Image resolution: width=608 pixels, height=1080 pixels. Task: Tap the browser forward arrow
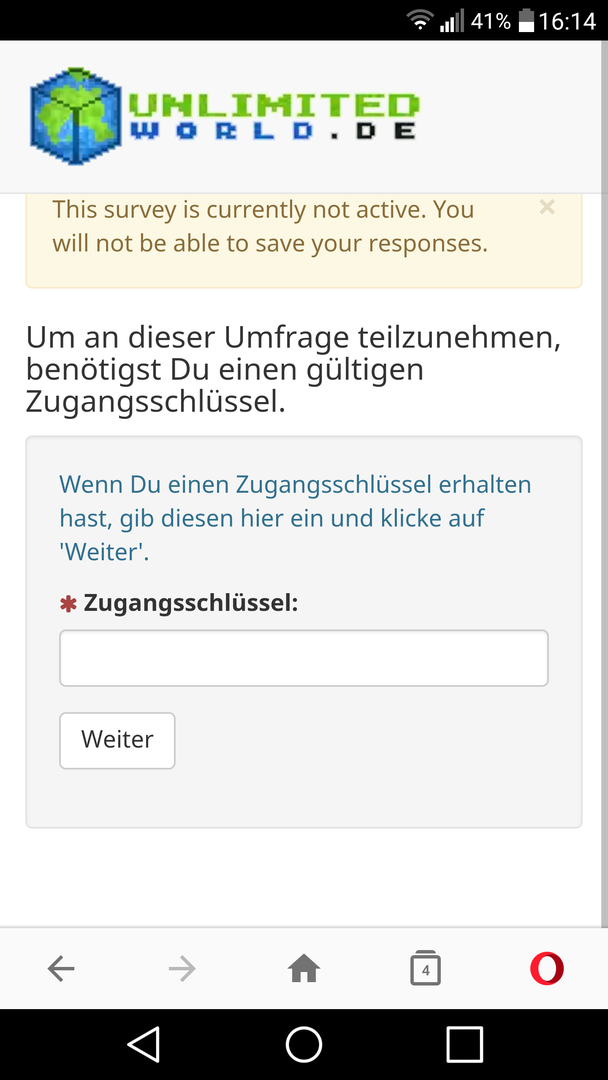[182, 968]
